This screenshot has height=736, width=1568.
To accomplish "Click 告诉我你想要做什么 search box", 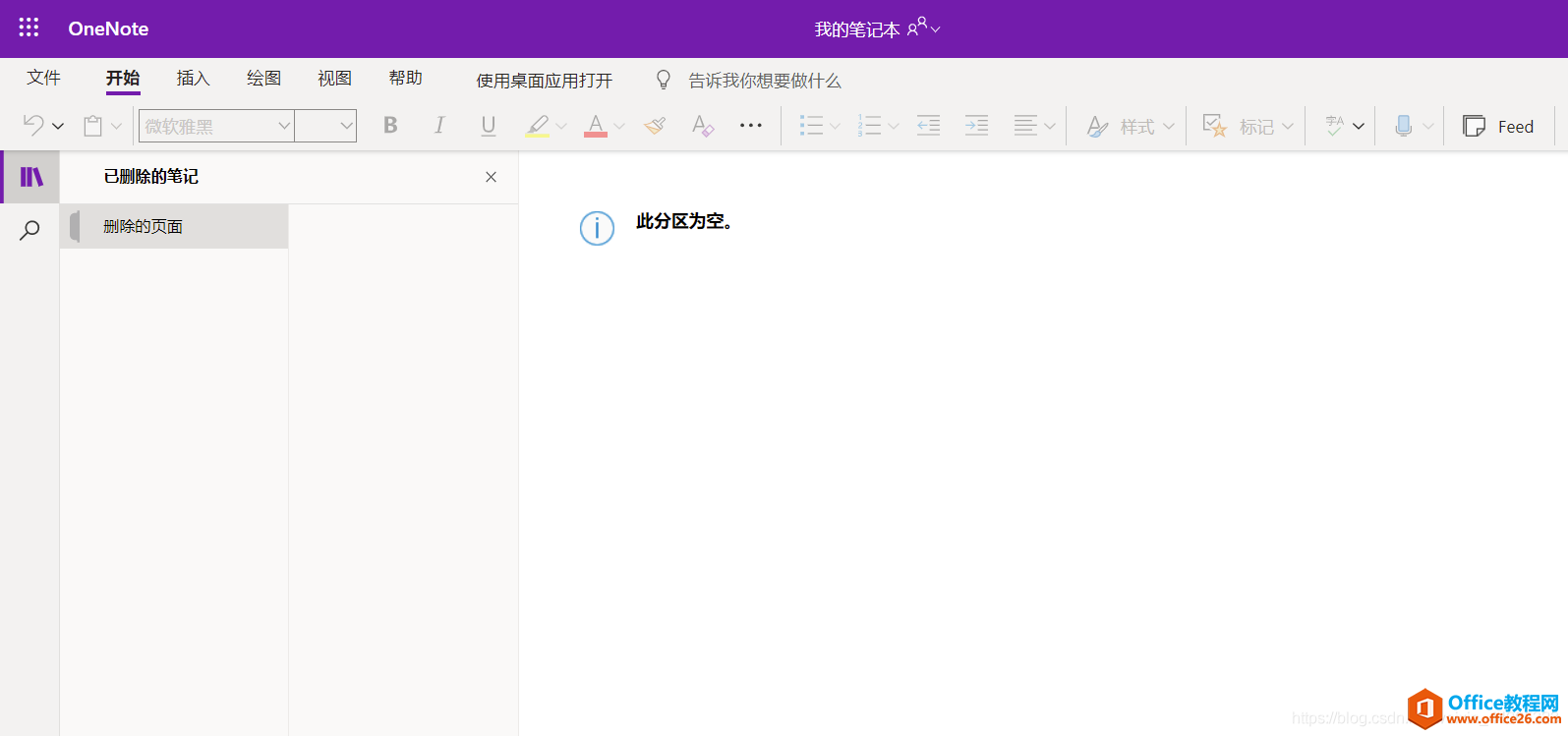I will tap(765, 81).
